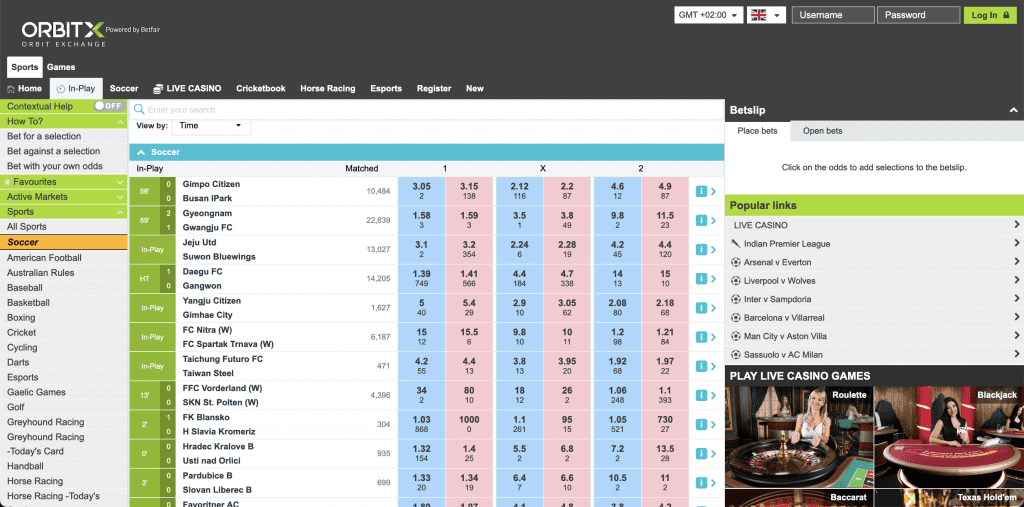The image size is (1024, 507).
Task: Click the Home house icon in navigation
Action: [x=10, y=89]
